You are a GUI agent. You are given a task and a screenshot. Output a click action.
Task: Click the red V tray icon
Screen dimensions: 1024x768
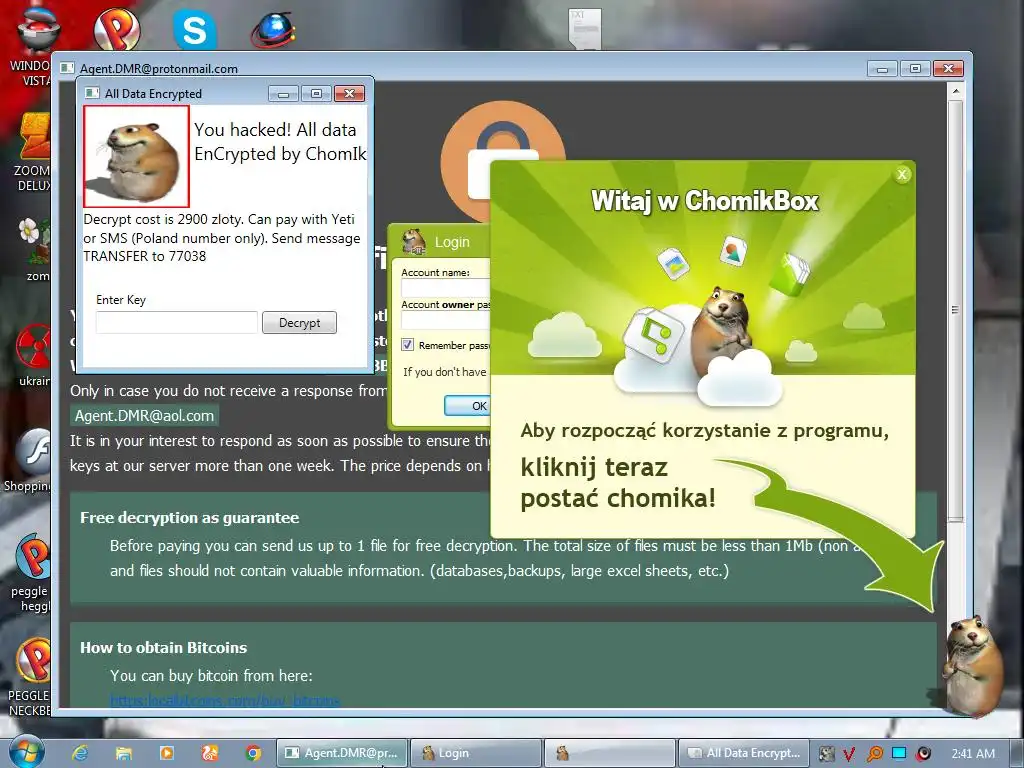[850, 754]
